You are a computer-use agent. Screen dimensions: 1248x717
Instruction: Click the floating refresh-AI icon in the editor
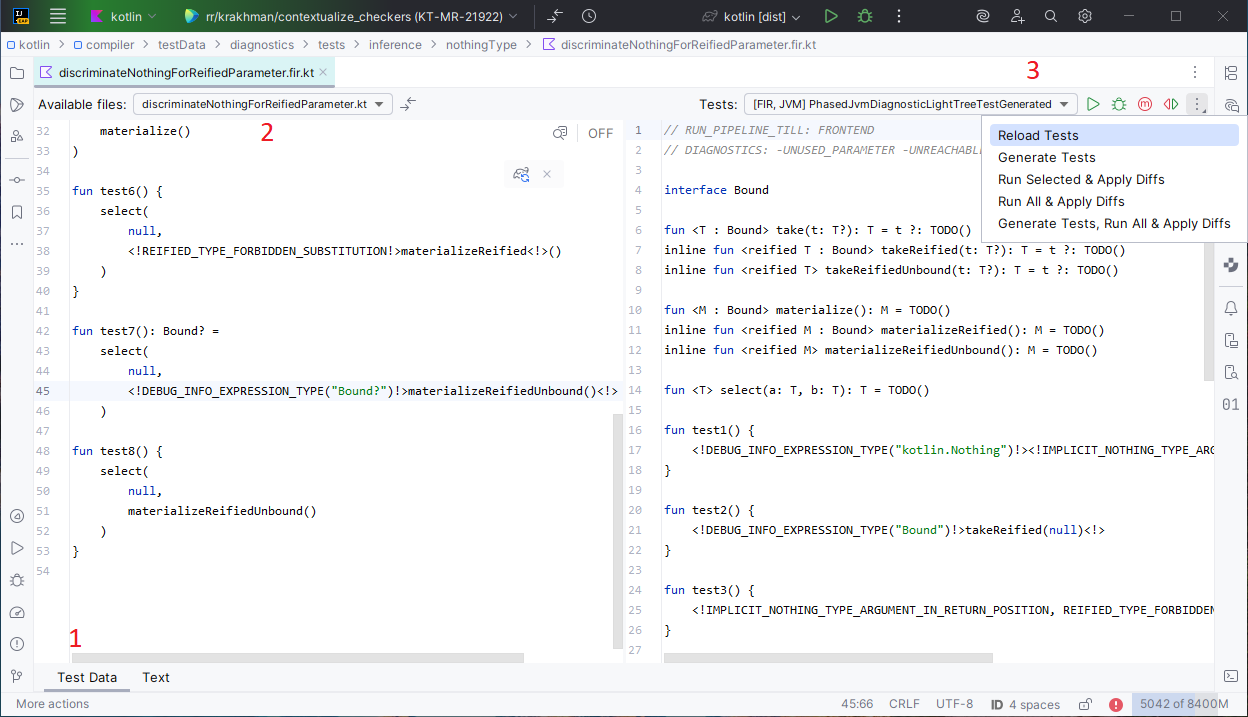click(521, 174)
